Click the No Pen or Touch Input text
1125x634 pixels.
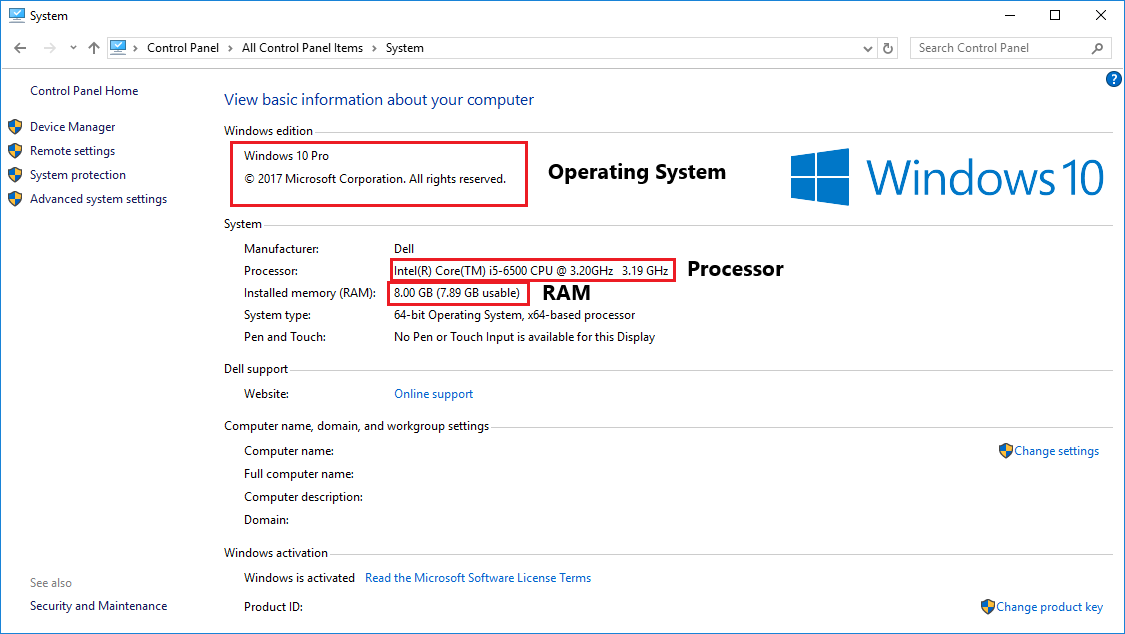tap(524, 337)
